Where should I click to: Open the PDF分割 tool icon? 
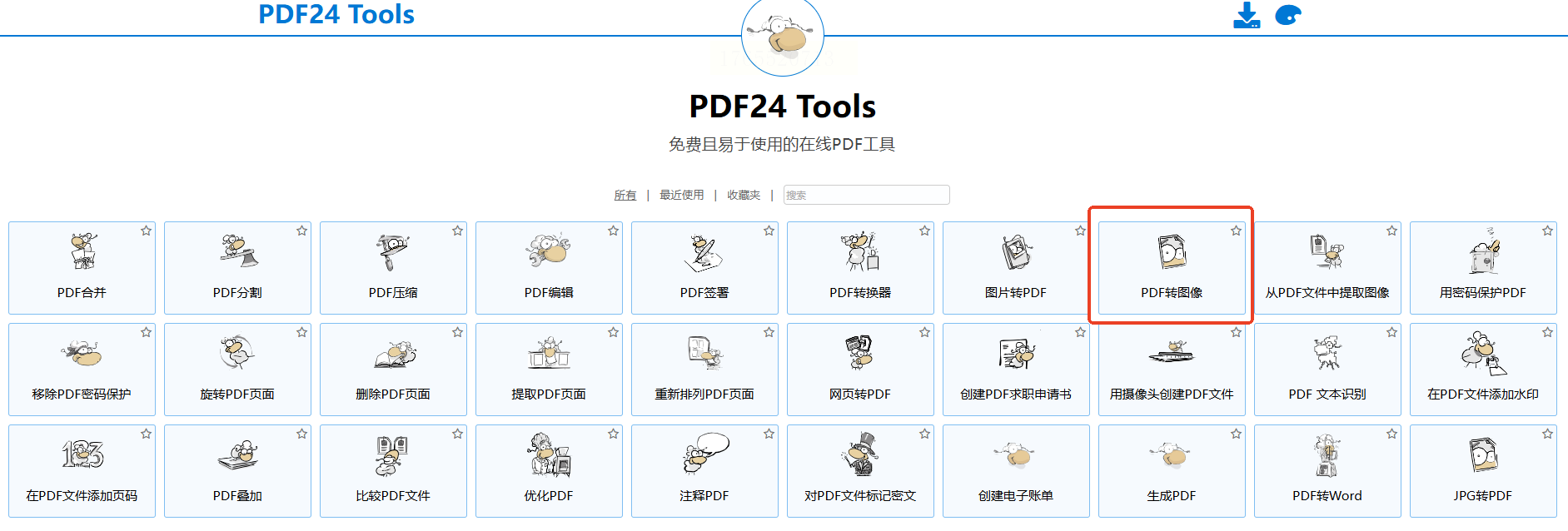[x=238, y=251]
